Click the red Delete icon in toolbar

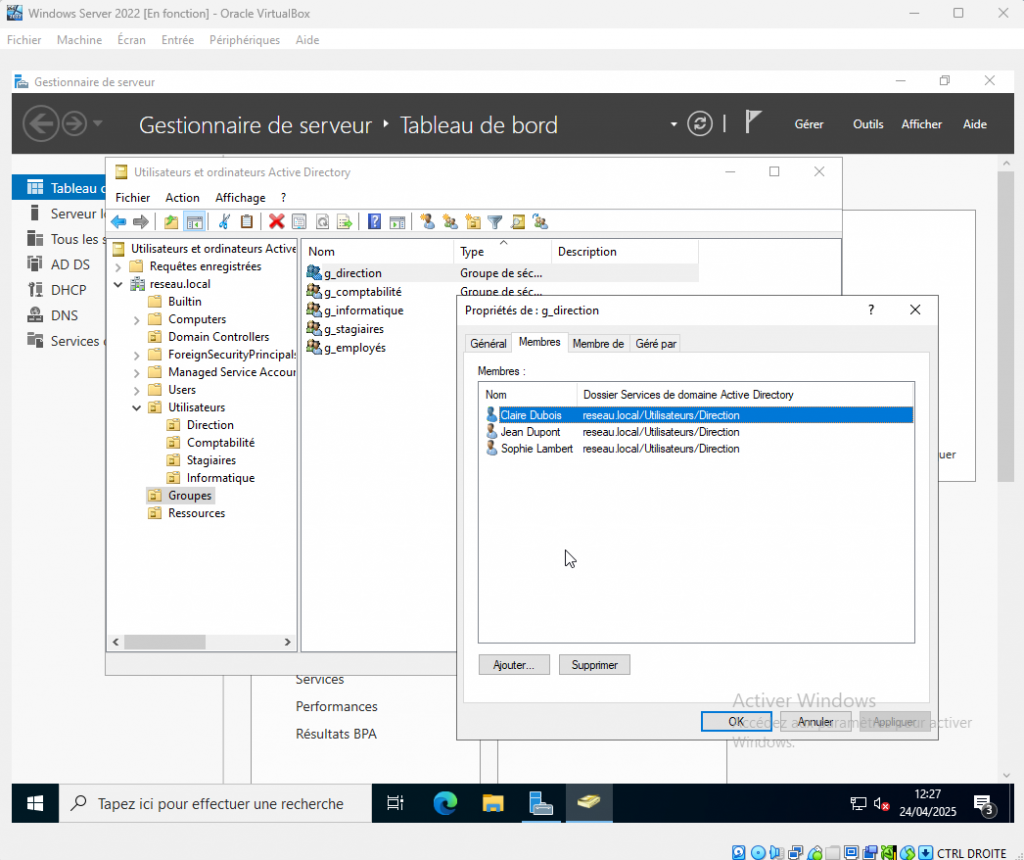coord(276,222)
